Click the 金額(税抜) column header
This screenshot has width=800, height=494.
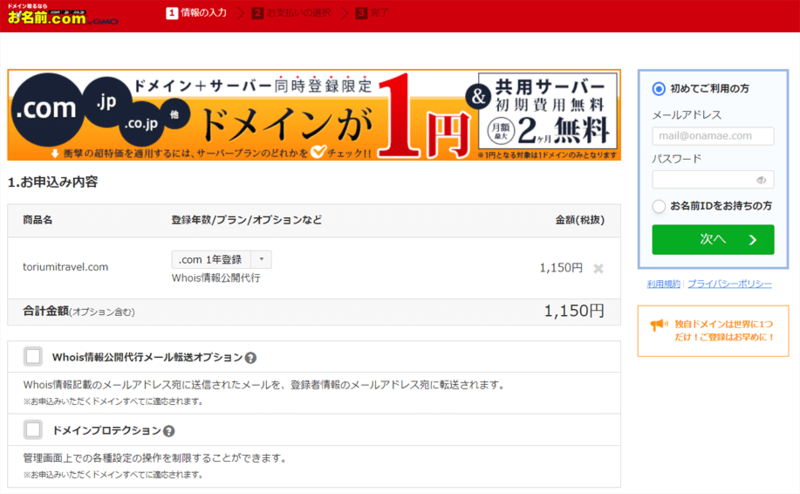pos(580,220)
